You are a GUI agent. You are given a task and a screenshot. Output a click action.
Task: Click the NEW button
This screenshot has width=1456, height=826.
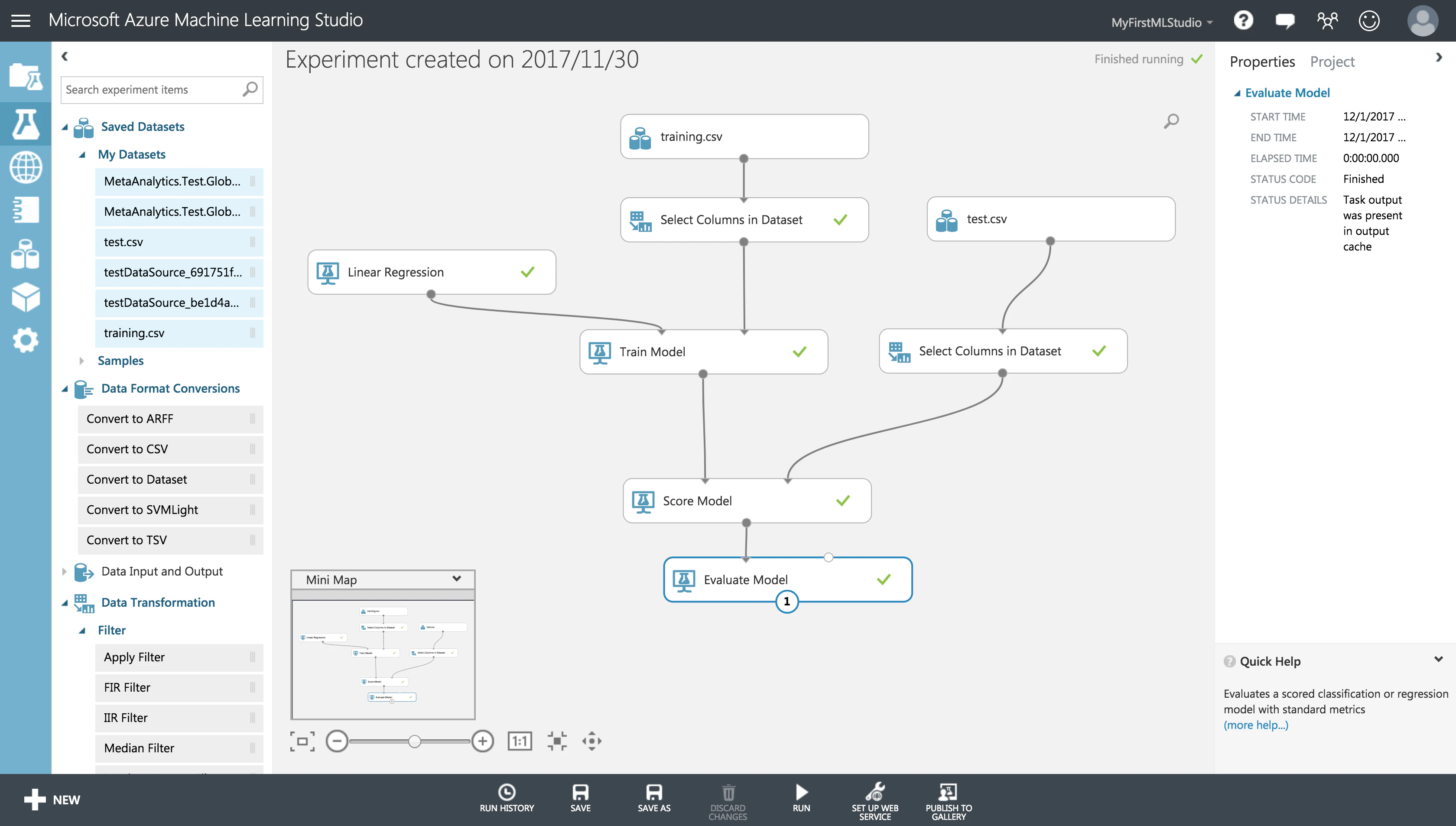click(x=52, y=800)
